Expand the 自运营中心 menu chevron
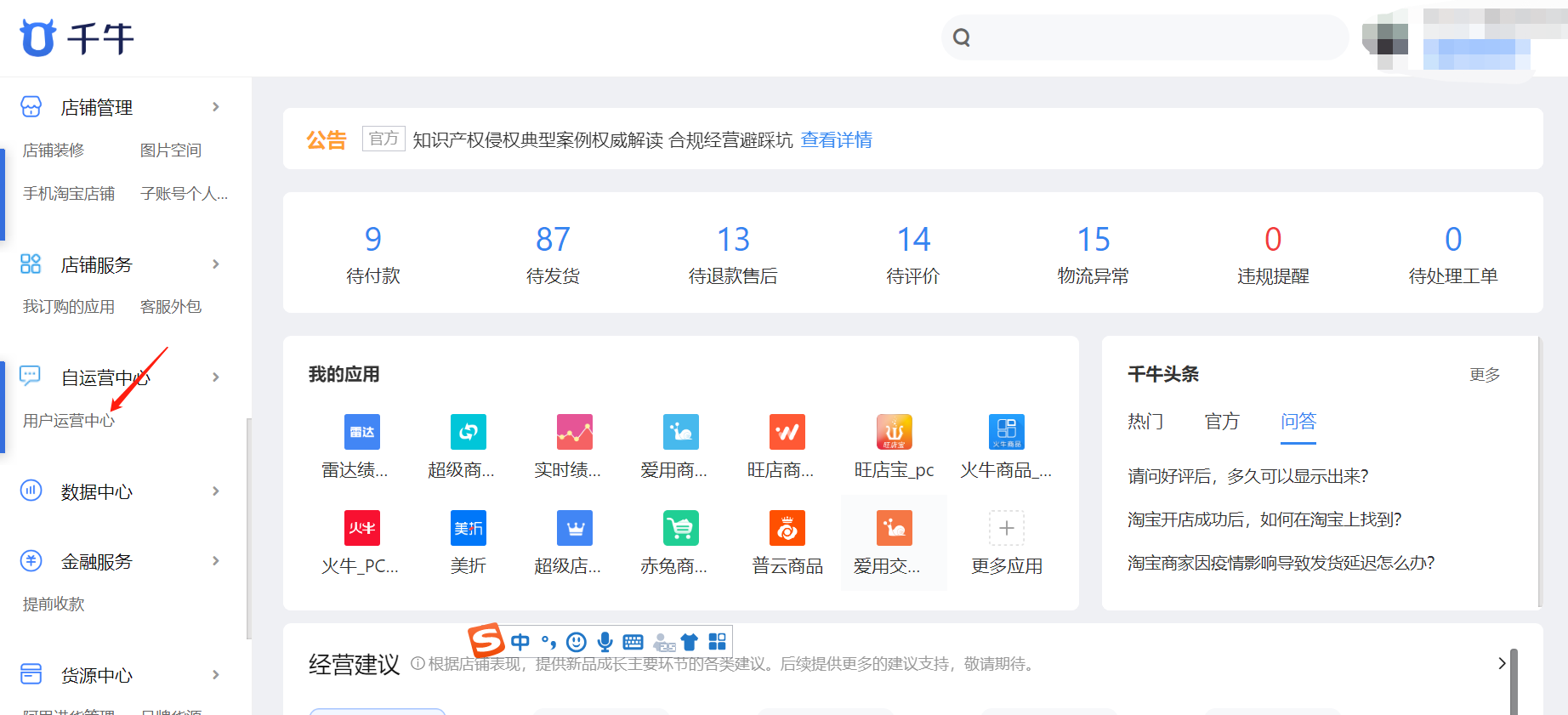Viewport: 1568px width, 715px height. pyautogui.click(x=216, y=377)
